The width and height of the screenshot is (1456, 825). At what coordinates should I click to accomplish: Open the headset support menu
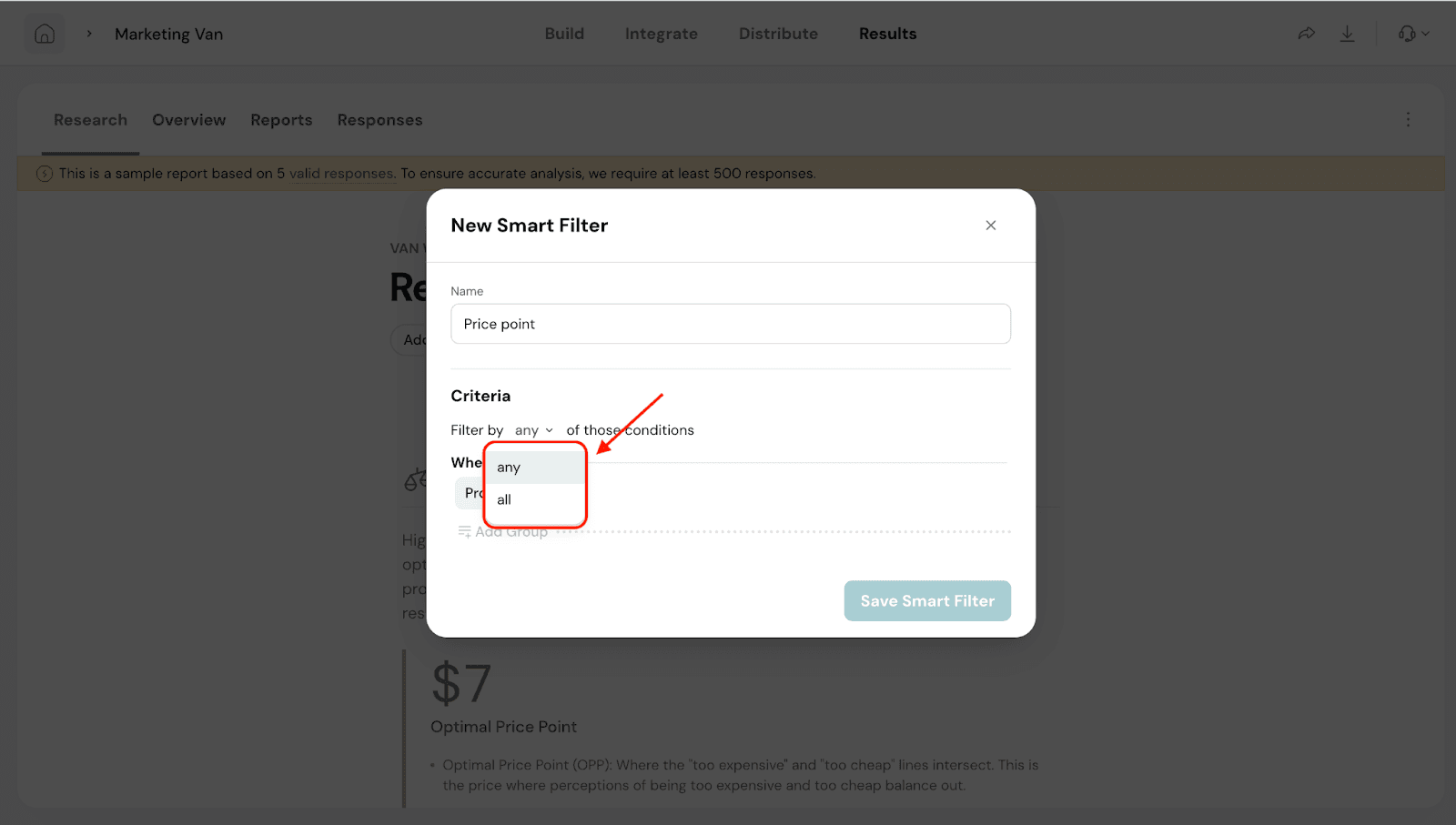click(1413, 34)
